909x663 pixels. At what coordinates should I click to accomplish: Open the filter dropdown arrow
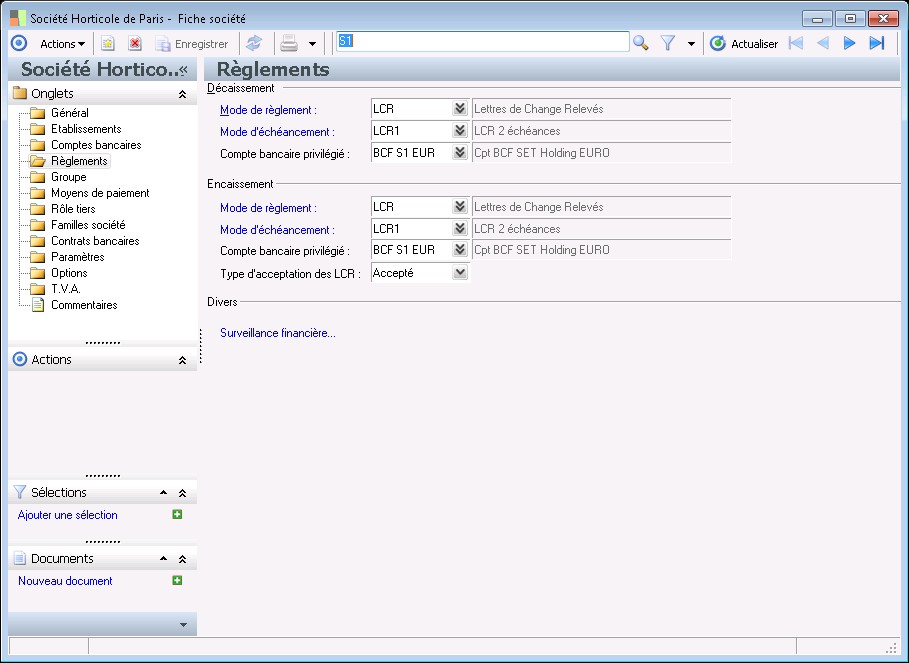click(x=691, y=44)
